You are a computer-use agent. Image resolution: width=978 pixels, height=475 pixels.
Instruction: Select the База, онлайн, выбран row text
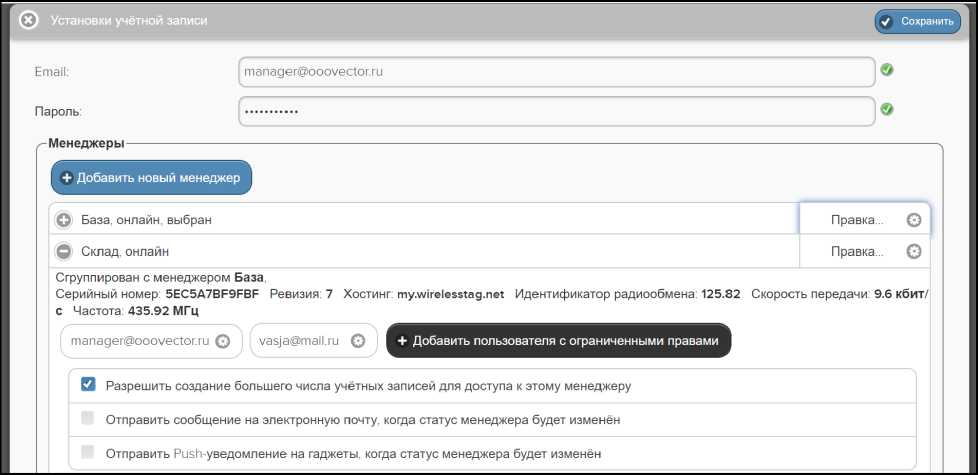pos(147,220)
